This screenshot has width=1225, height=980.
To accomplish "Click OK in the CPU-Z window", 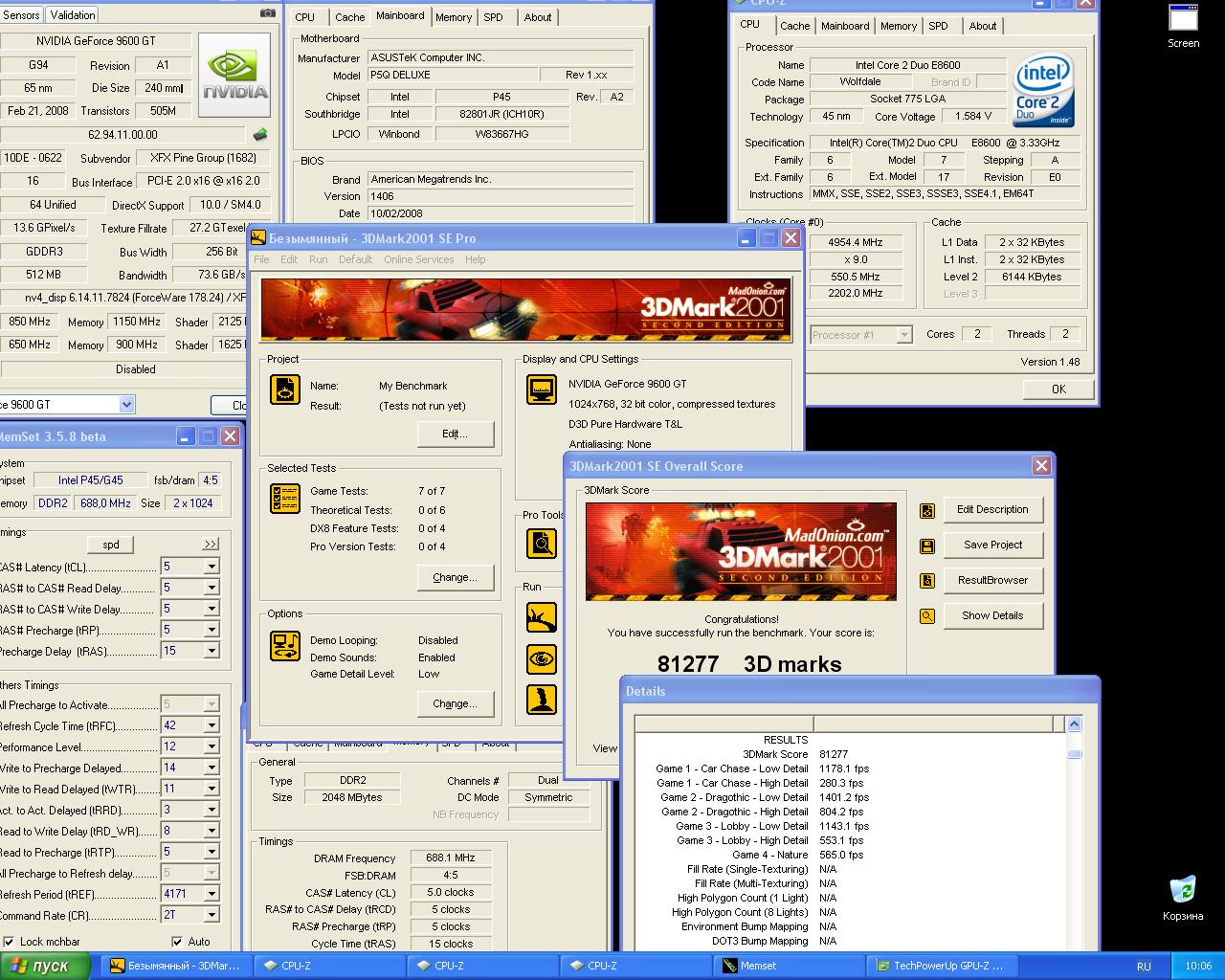I will click(x=1058, y=389).
